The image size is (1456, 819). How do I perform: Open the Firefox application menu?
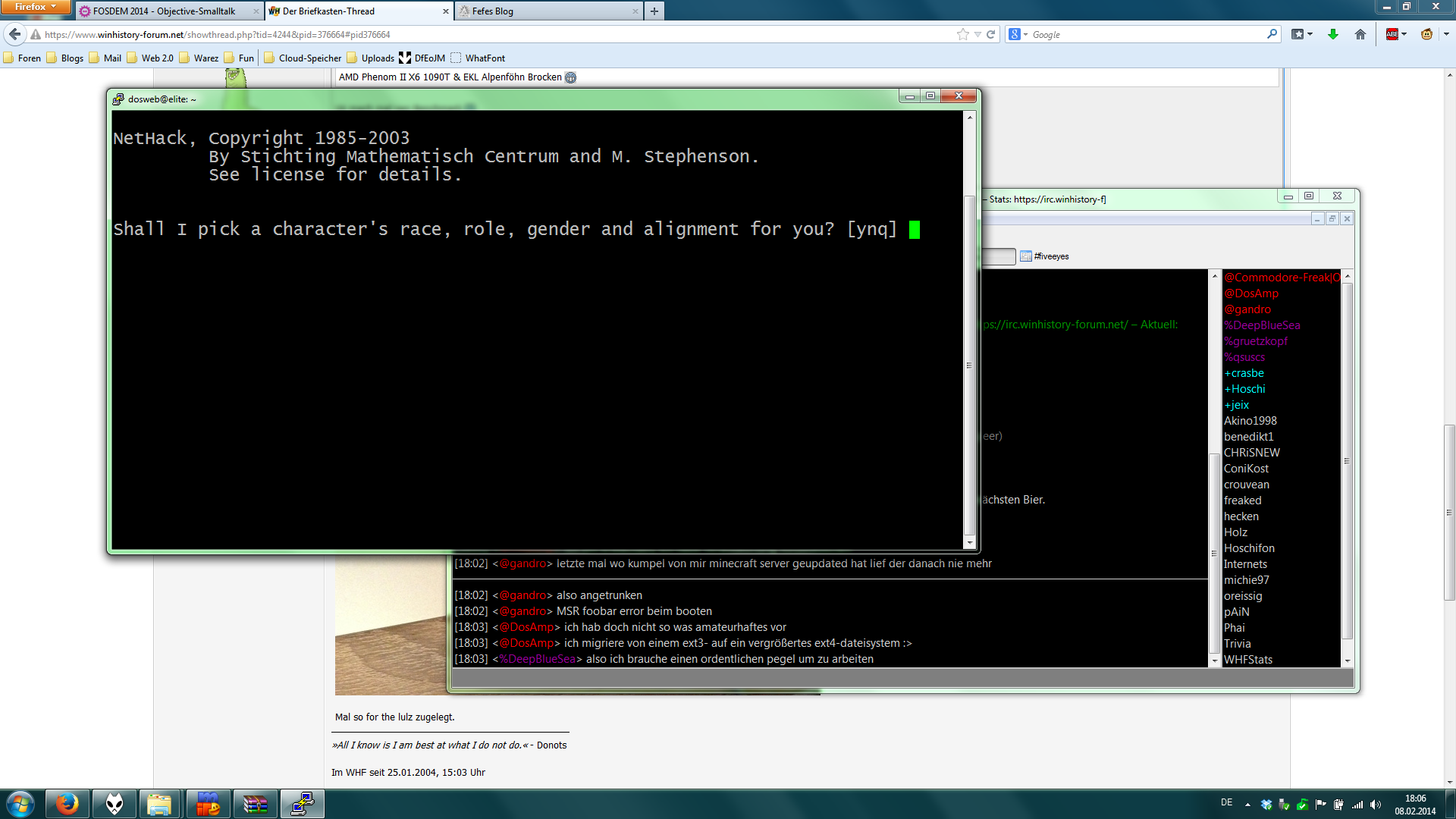click(36, 7)
